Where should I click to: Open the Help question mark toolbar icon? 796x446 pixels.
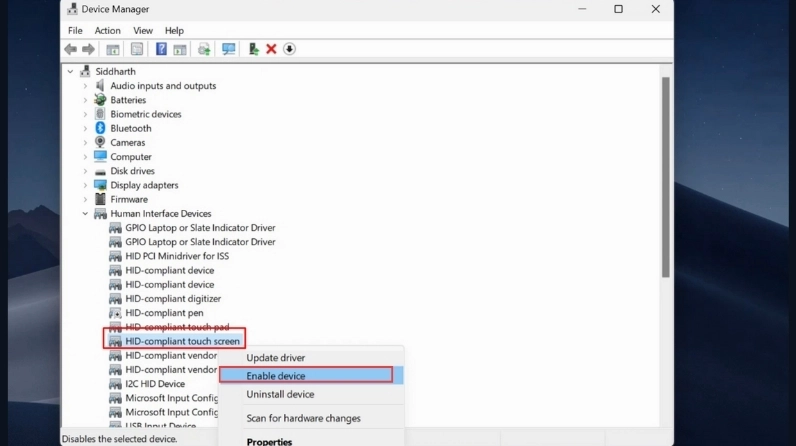161,49
